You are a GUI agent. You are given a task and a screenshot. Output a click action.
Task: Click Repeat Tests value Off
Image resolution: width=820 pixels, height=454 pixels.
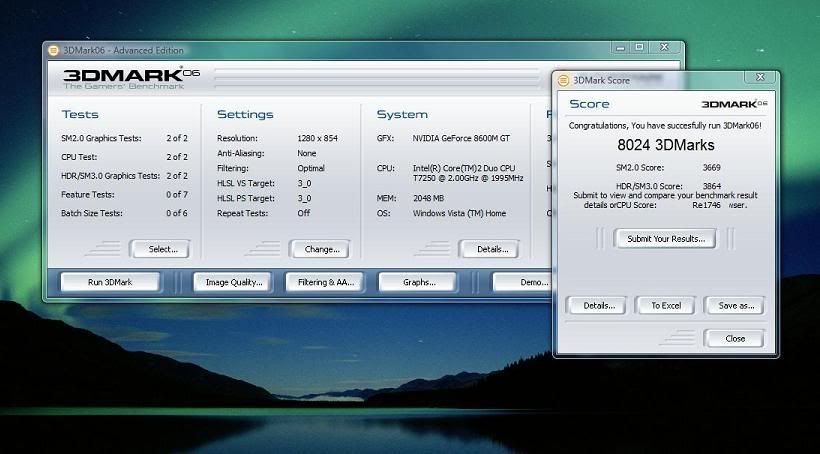tap(303, 213)
